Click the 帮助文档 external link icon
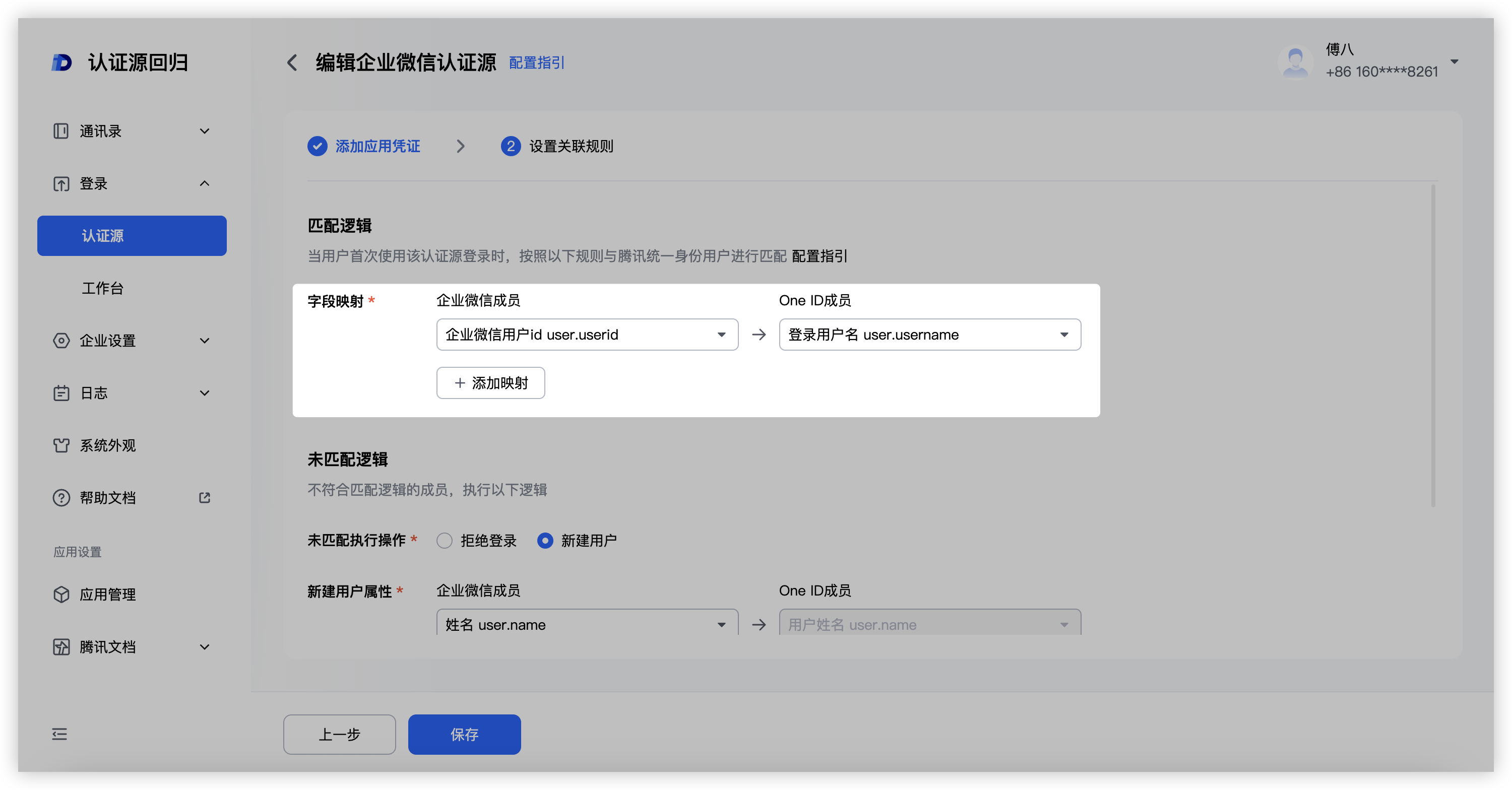This screenshot has width=1512, height=790. click(204, 498)
